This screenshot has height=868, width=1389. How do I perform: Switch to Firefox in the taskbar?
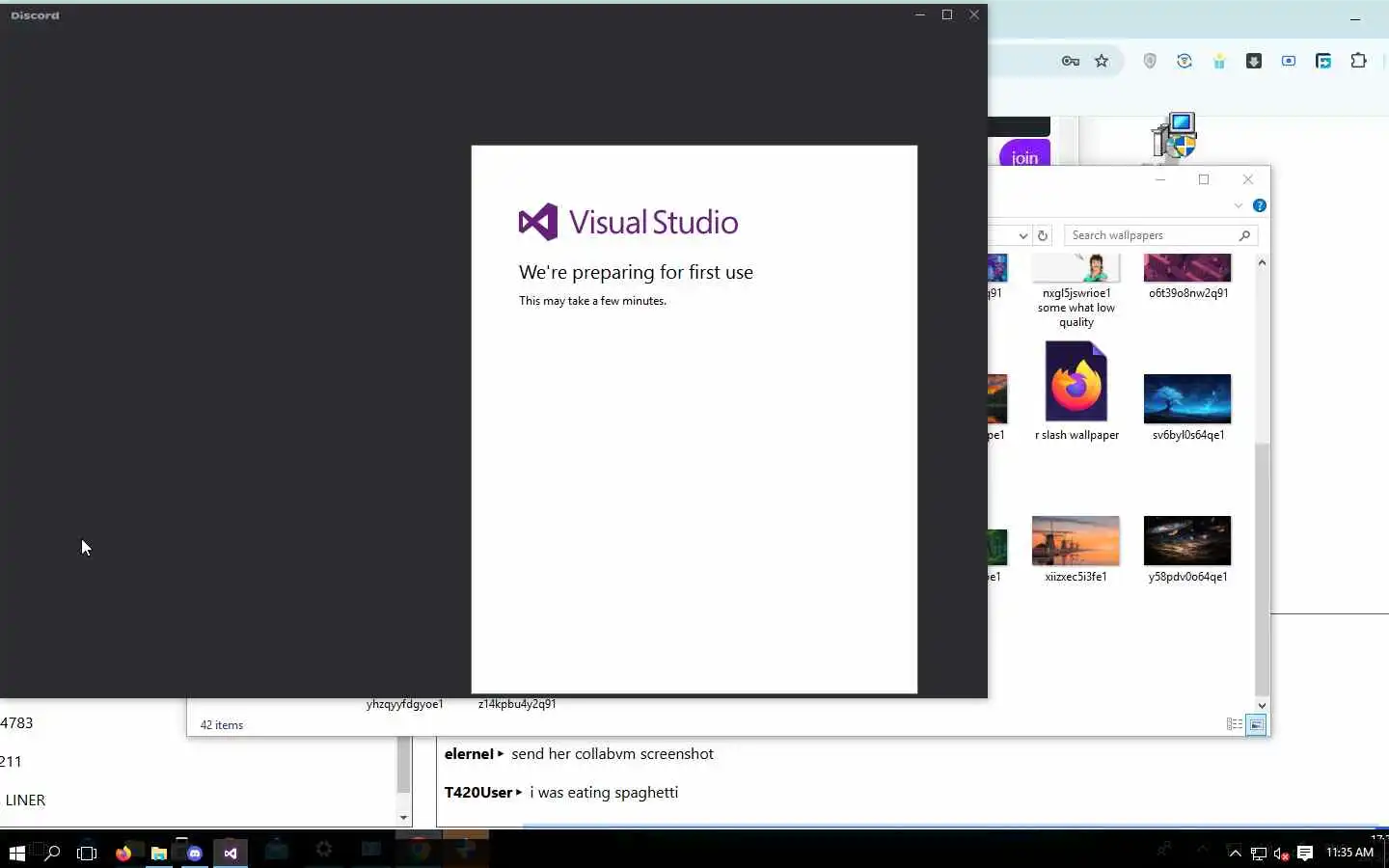pos(123,853)
